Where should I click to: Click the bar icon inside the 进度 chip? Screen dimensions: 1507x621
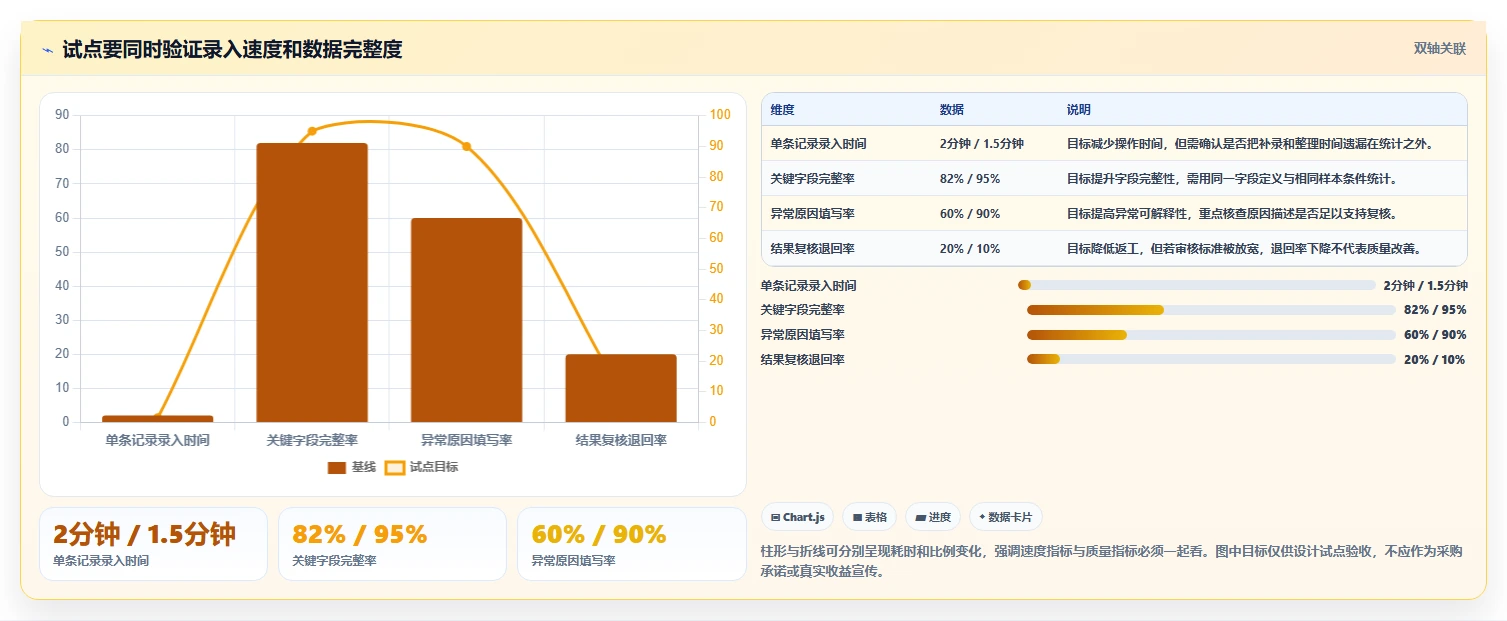coord(920,517)
